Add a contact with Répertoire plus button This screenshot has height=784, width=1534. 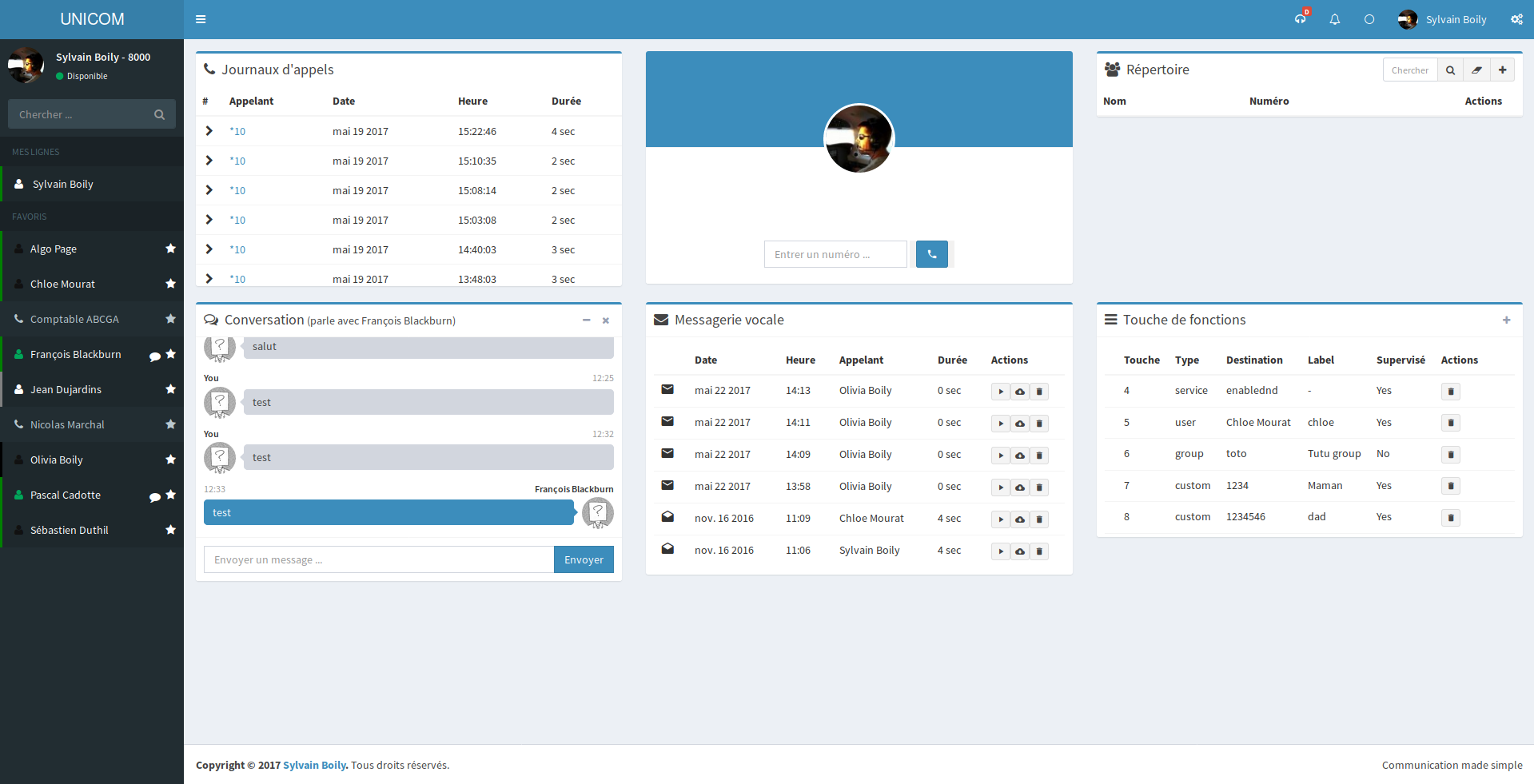coord(1503,70)
